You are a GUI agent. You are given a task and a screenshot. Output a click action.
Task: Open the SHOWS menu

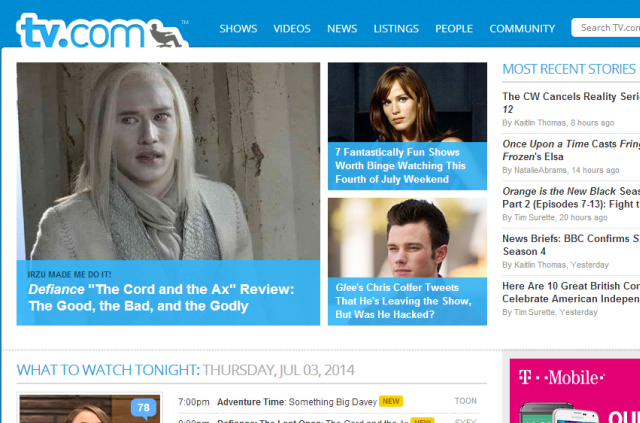pyautogui.click(x=238, y=29)
